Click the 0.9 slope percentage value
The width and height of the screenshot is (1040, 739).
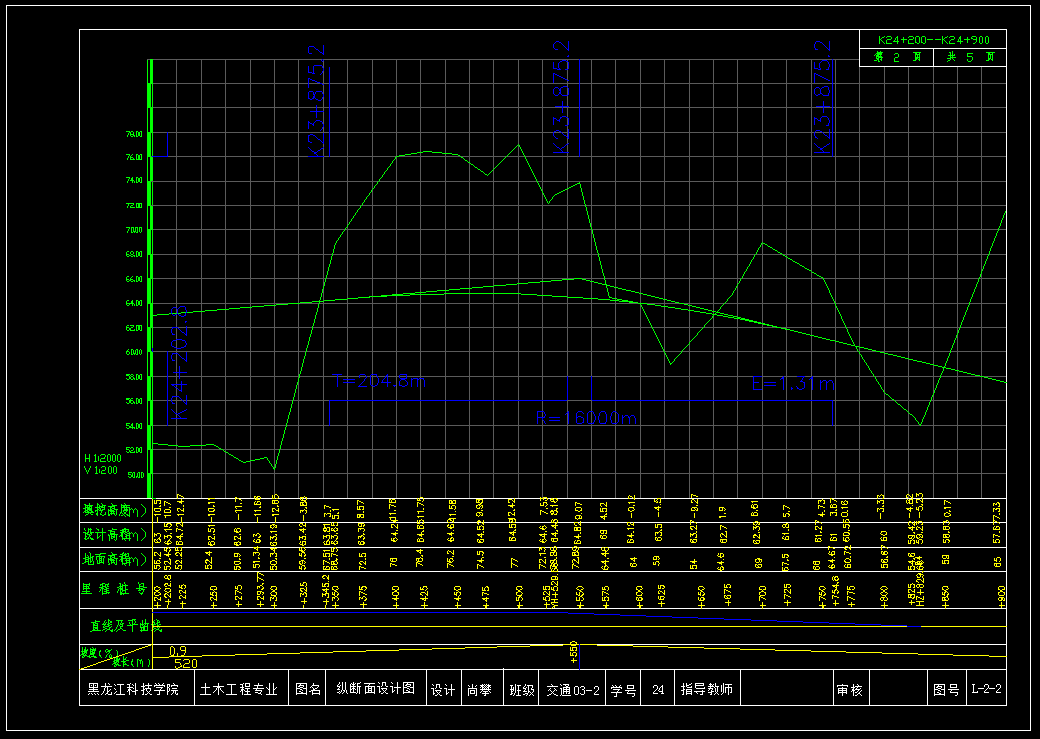(x=178, y=651)
